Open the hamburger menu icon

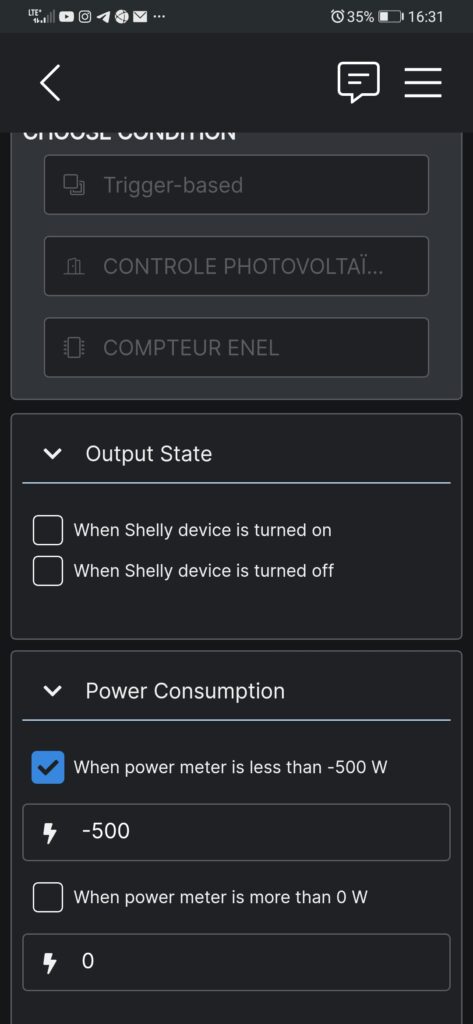pos(423,83)
